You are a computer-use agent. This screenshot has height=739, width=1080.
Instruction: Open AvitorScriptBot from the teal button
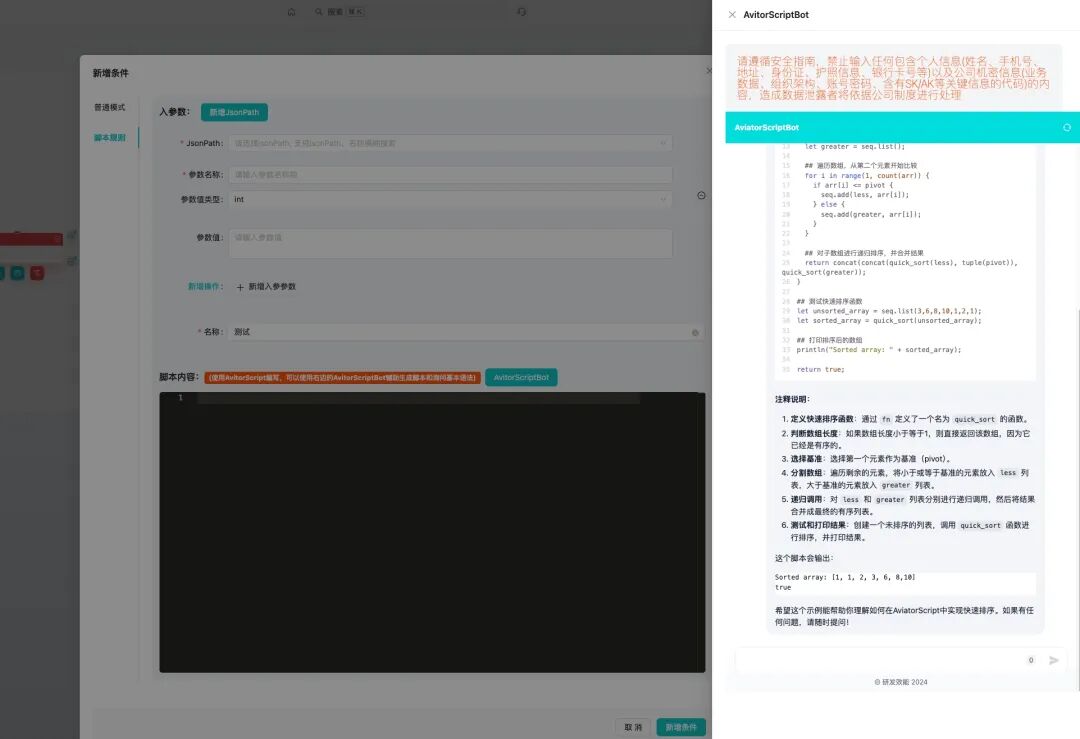pos(521,377)
